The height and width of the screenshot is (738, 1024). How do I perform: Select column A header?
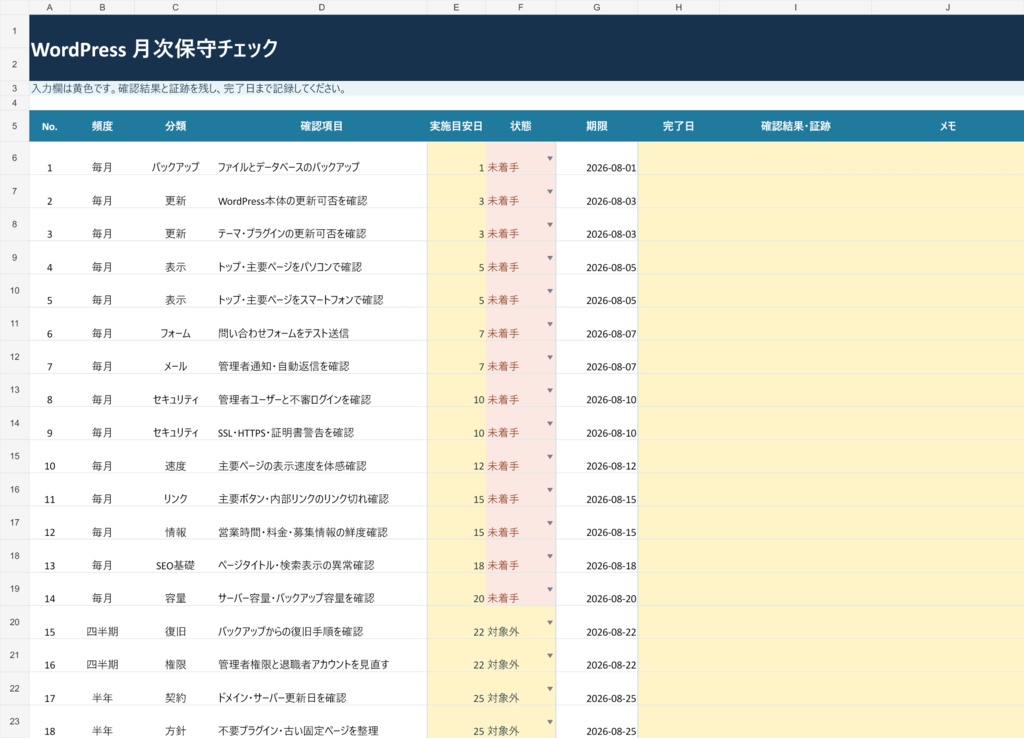tap(50, 7)
